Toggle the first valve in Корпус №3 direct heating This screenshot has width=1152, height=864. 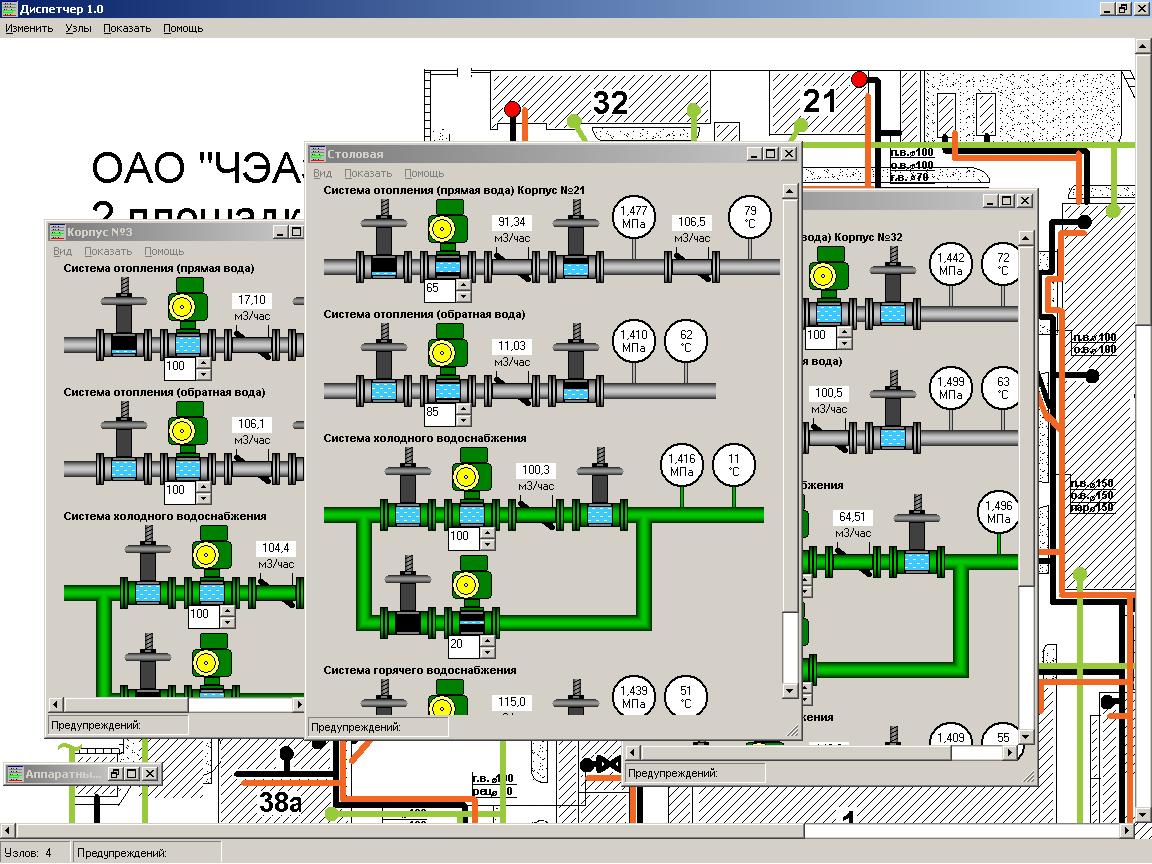[x=124, y=343]
